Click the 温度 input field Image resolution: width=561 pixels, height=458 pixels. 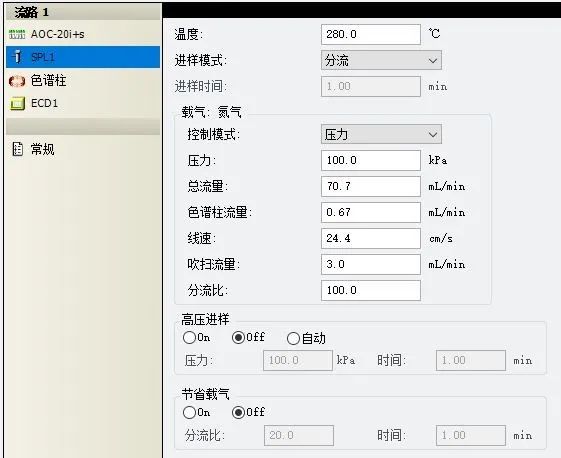371,34
